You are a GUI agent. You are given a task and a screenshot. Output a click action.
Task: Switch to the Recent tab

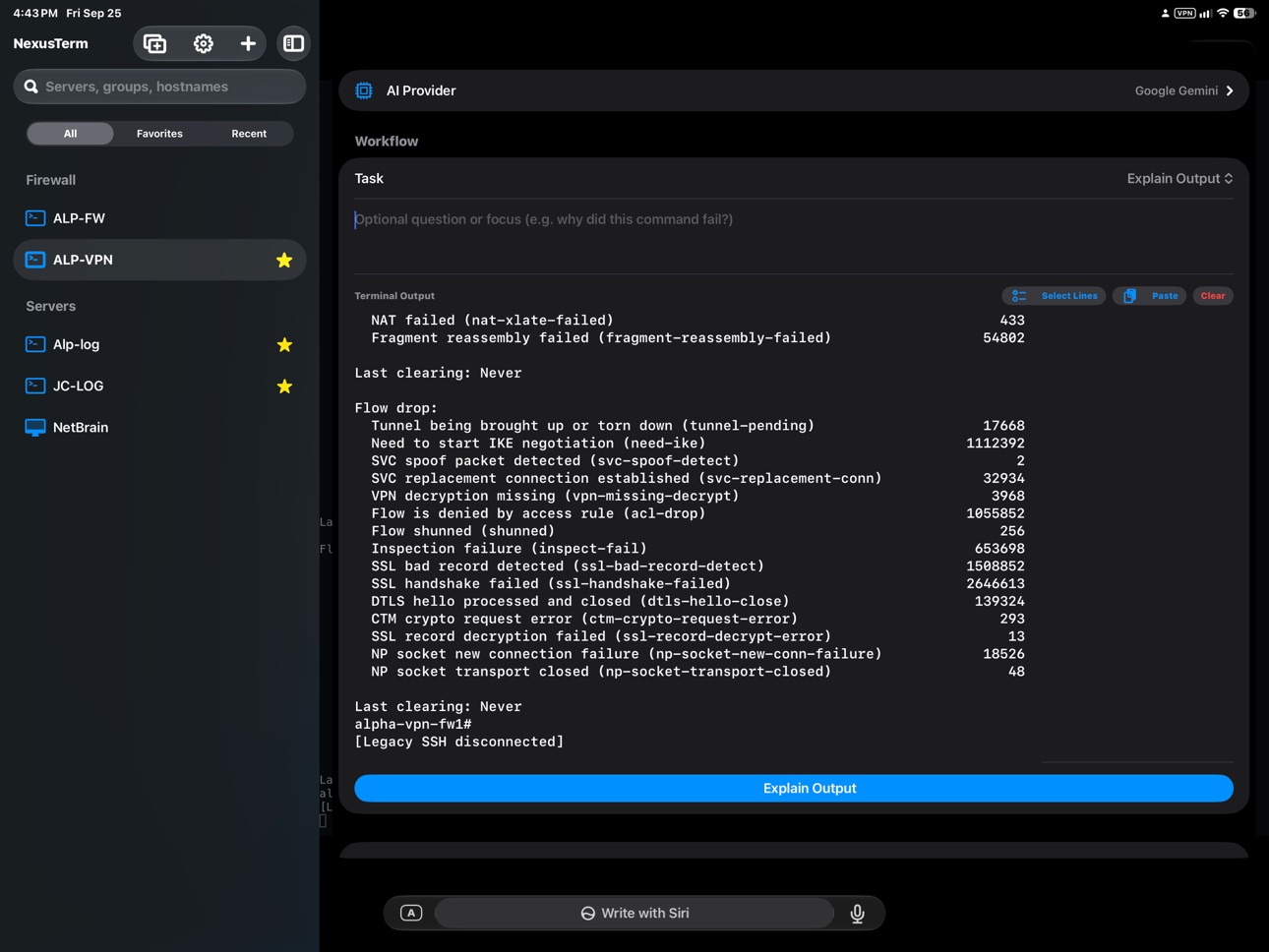[249, 134]
